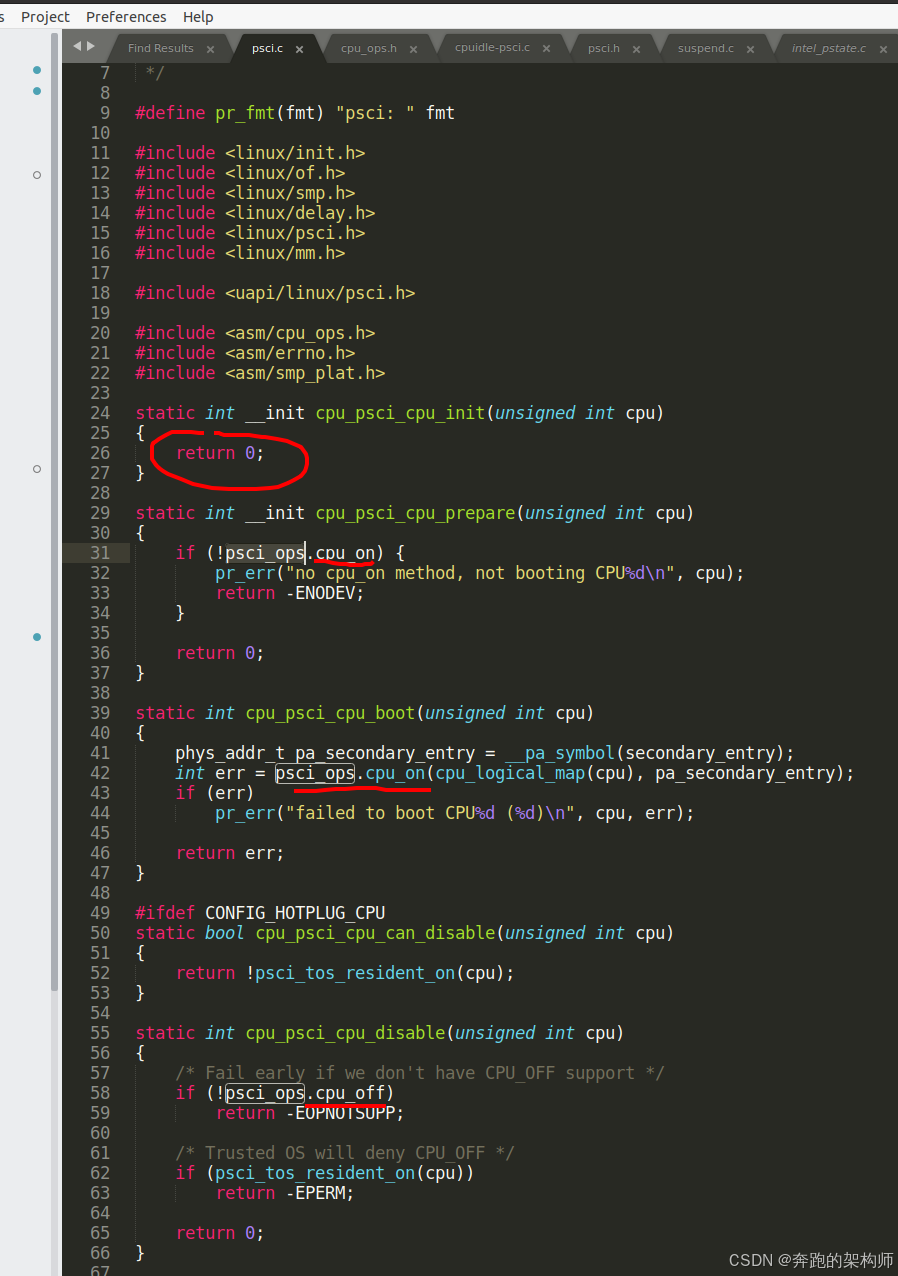
Task: Click the <linux/smp.h> include line
Action: [x=245, y=193]
